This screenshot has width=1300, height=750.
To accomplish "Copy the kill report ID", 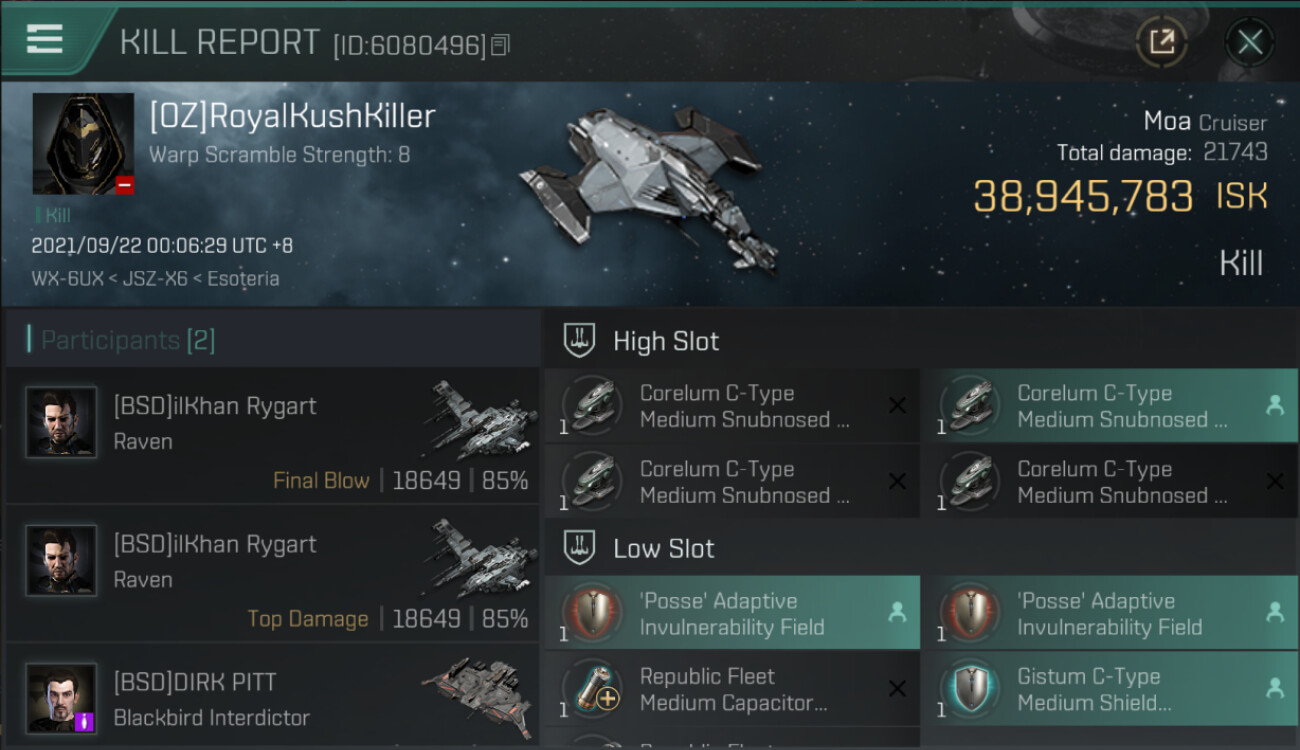I will [x=501, y=45].
